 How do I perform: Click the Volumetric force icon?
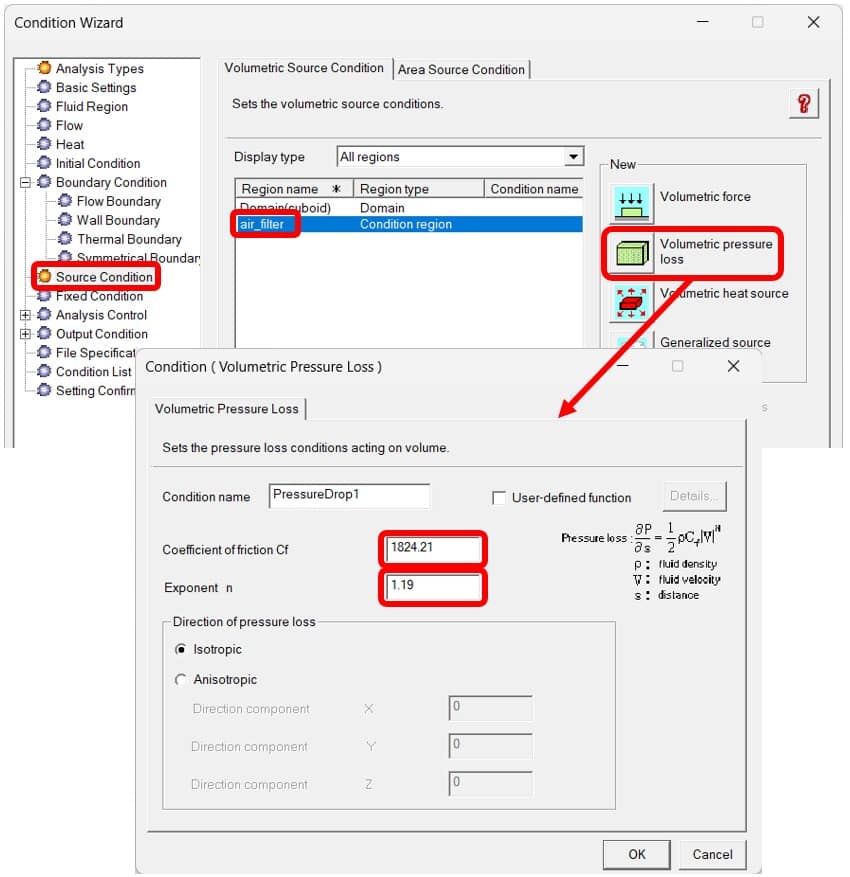point(631,204)
